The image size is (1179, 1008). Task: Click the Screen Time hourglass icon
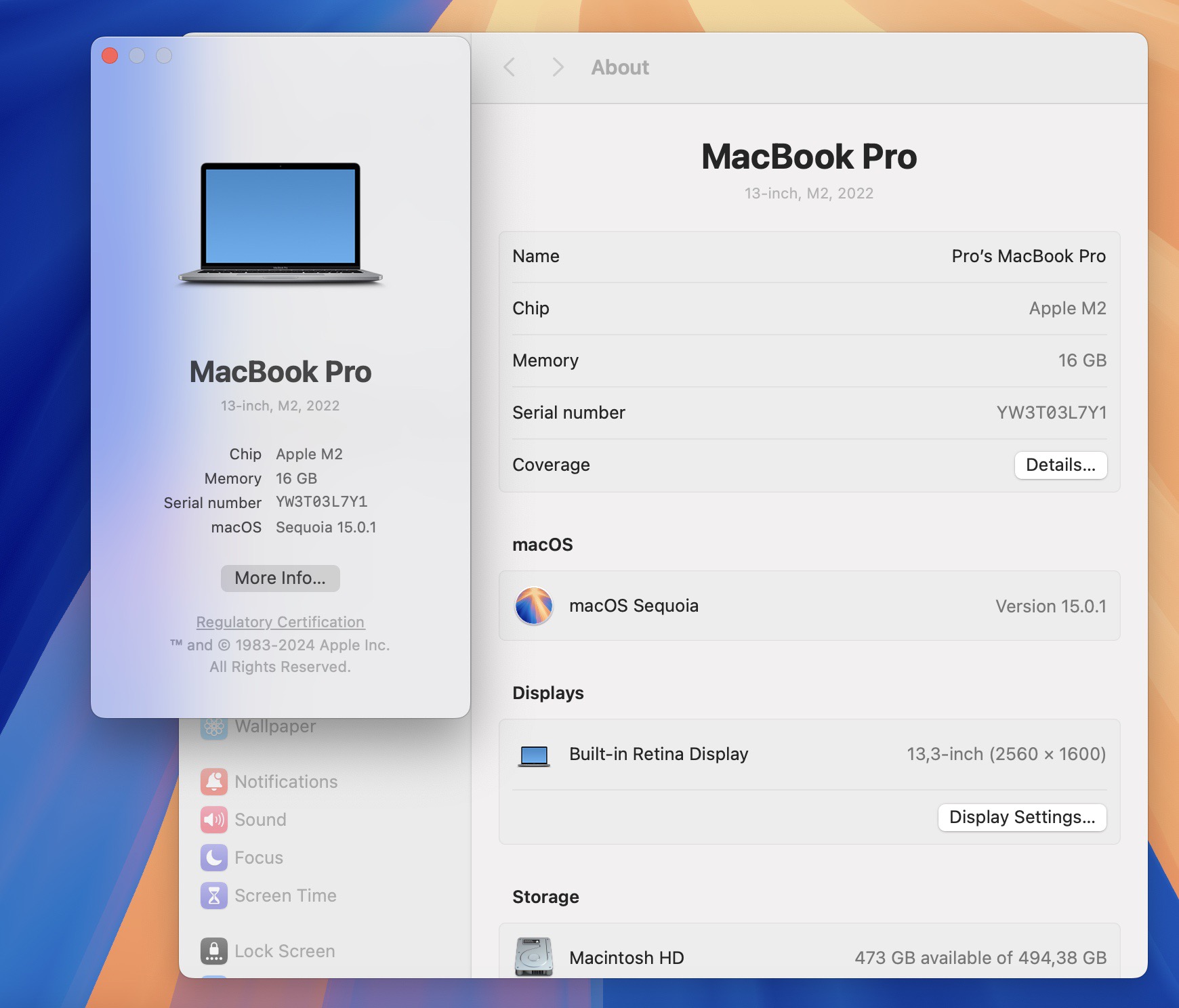point(214,896)
